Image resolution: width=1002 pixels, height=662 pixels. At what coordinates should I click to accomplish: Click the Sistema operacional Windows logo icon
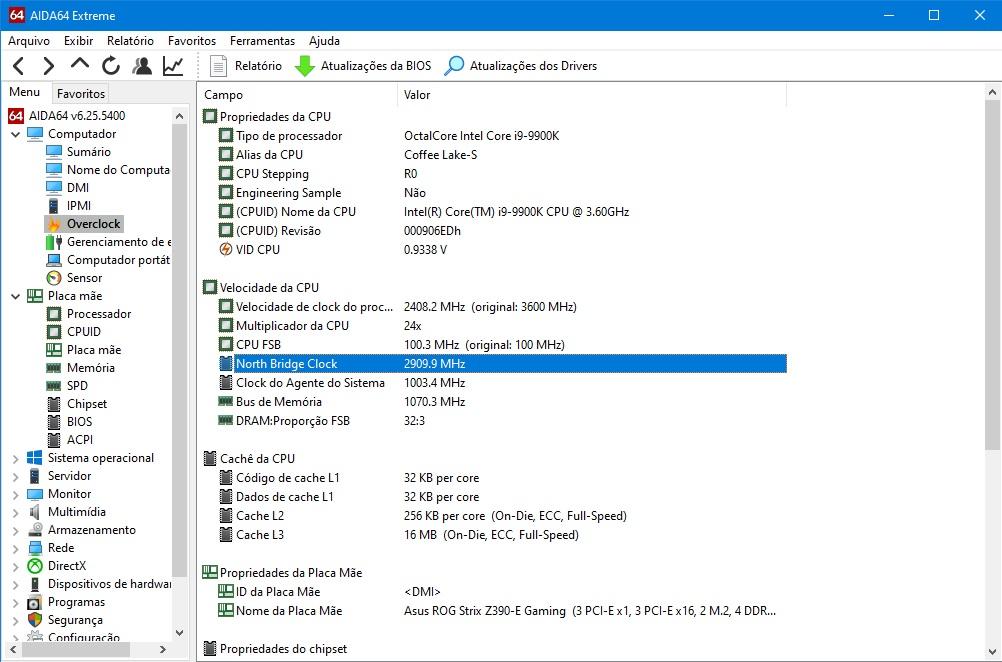tap(35, 458)
